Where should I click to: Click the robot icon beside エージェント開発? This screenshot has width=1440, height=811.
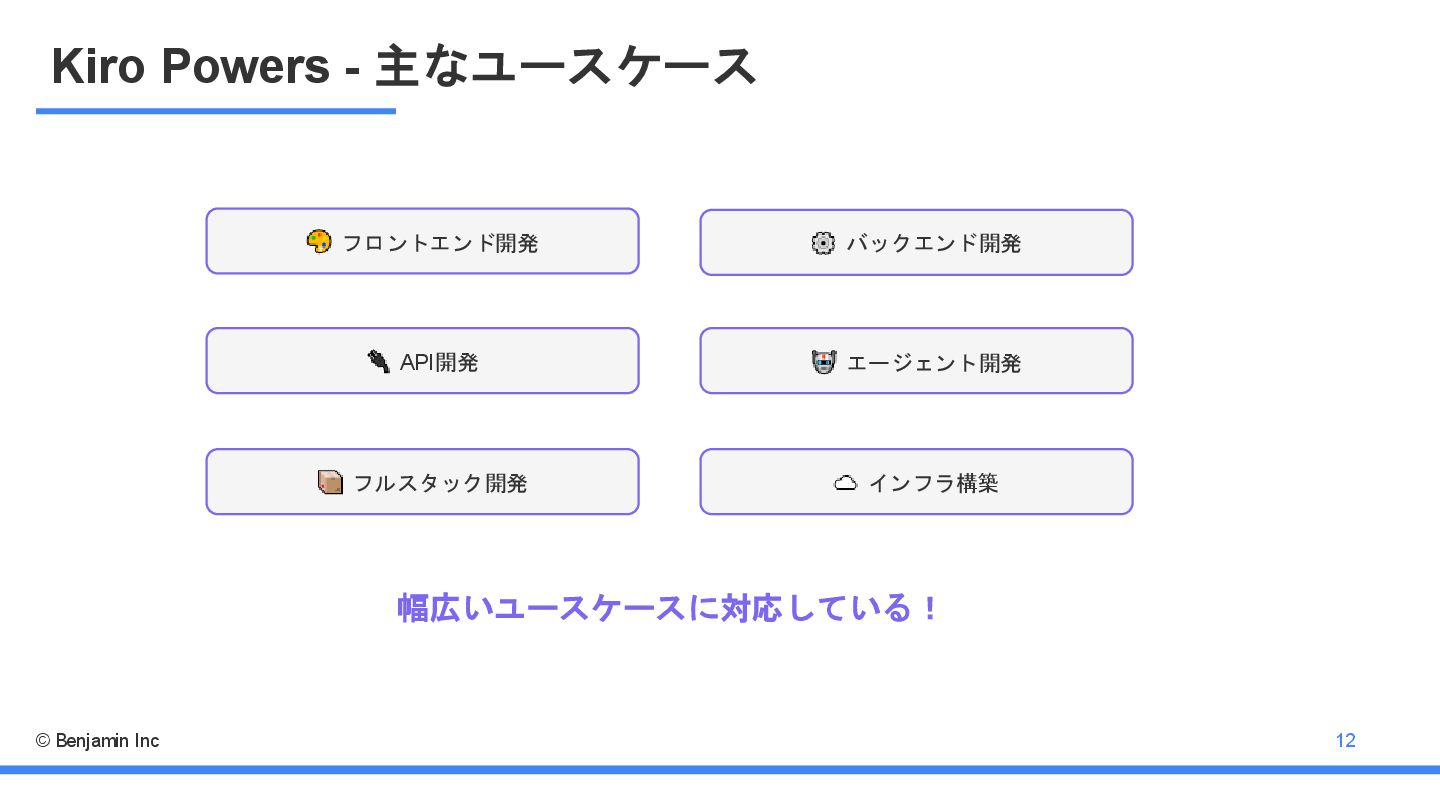(823, 362)
